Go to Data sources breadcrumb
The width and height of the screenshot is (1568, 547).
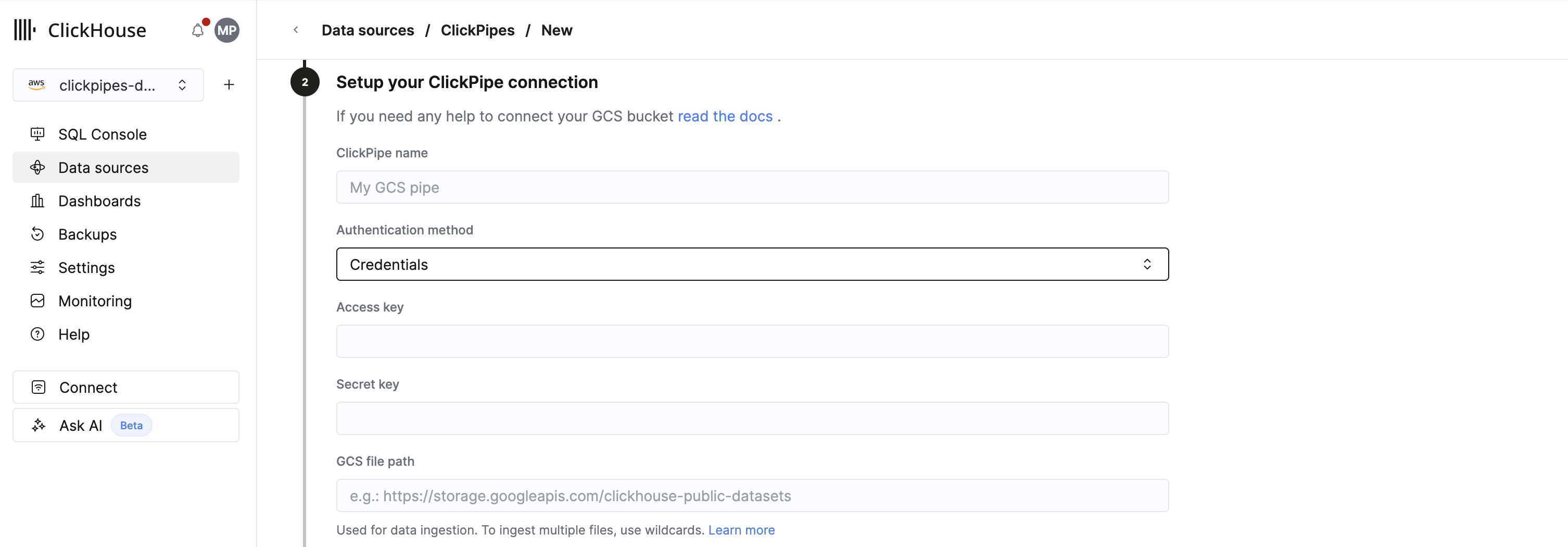tap(368, 30)
